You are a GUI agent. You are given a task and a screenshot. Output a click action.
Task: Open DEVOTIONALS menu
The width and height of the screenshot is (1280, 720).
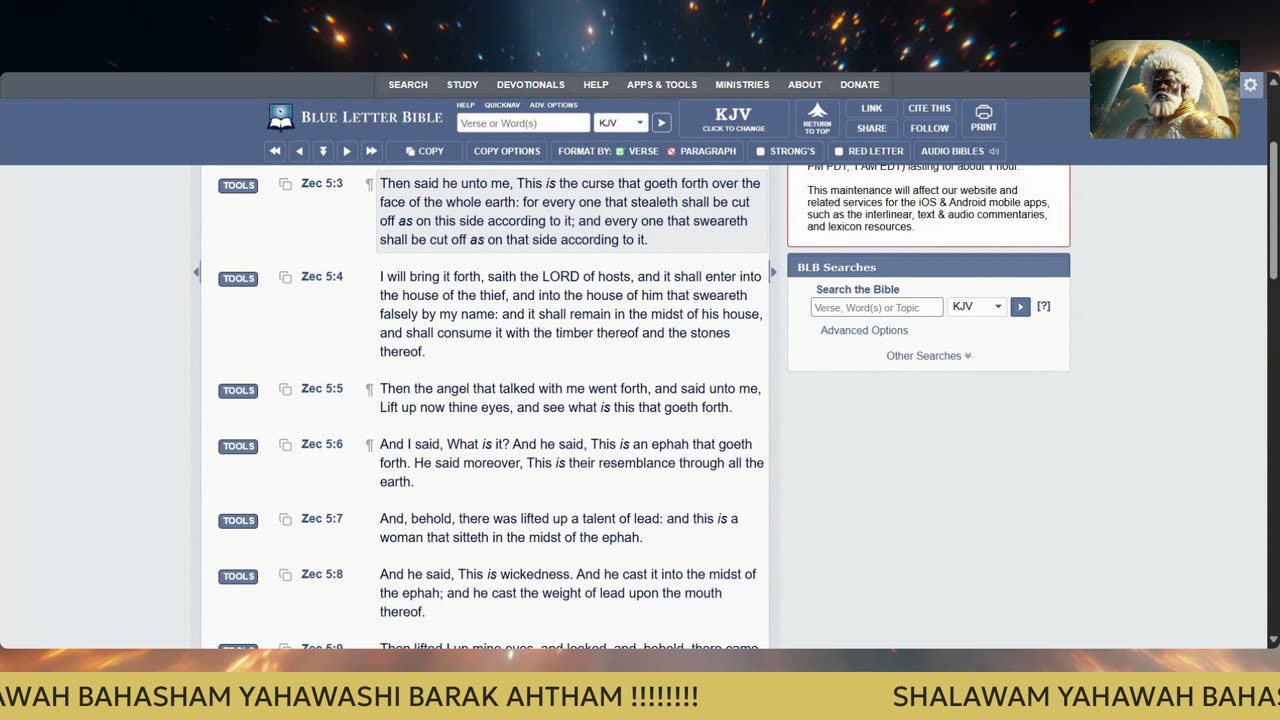click(x=531, y=85)
